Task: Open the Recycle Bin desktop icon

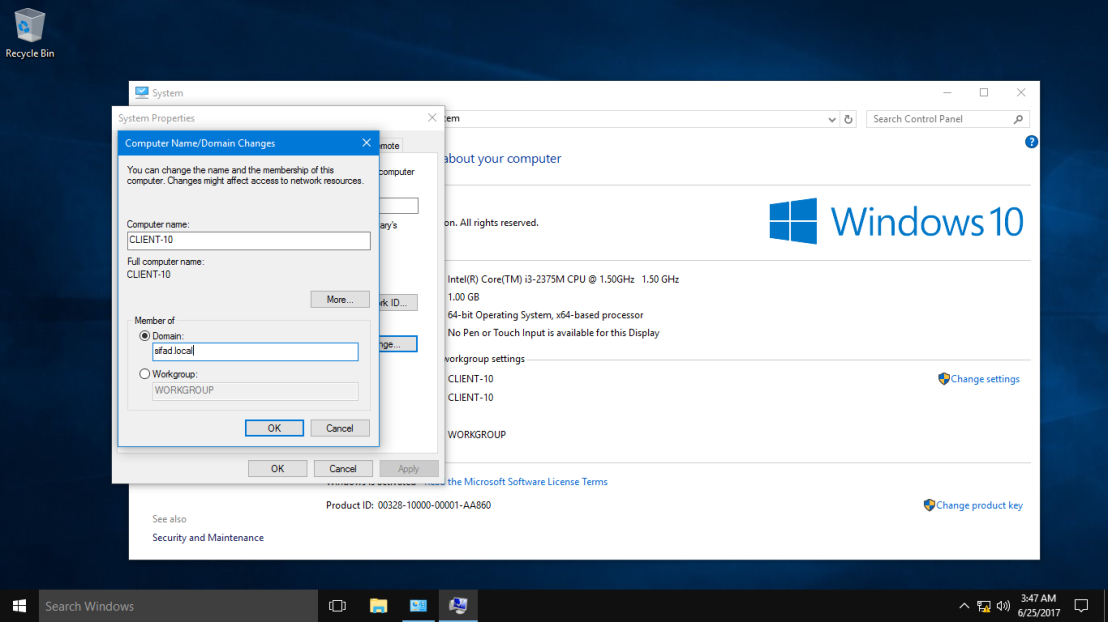Action: click(29, 33)
